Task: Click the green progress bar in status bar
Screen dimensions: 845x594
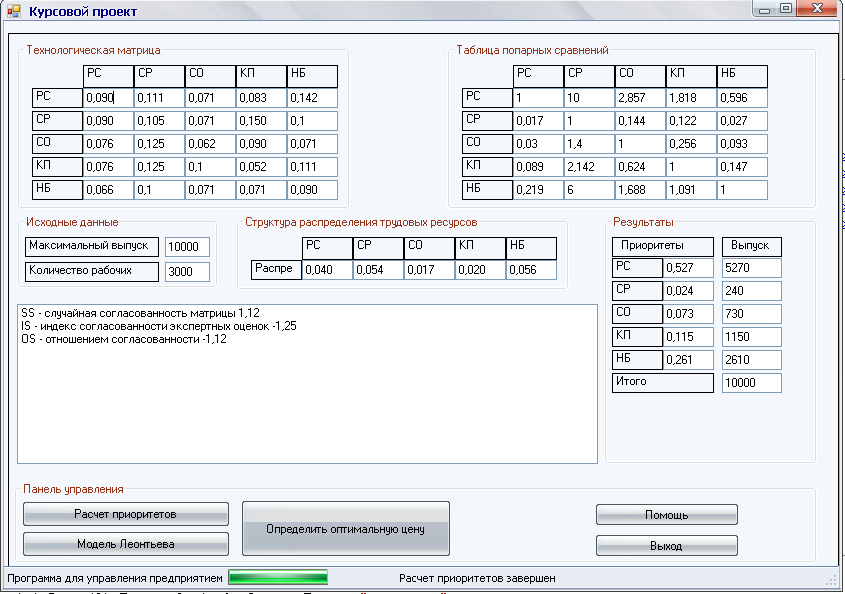Action: pyautogui.click(x=278, y=577)
